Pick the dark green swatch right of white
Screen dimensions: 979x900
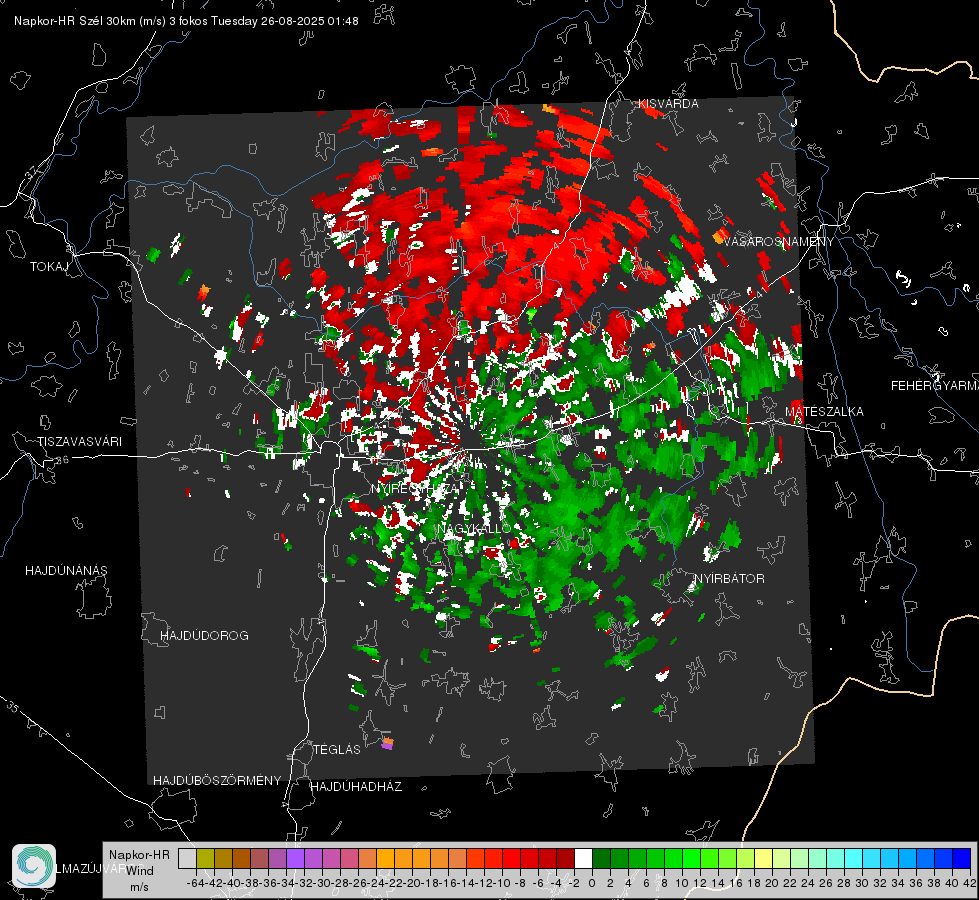601,859
